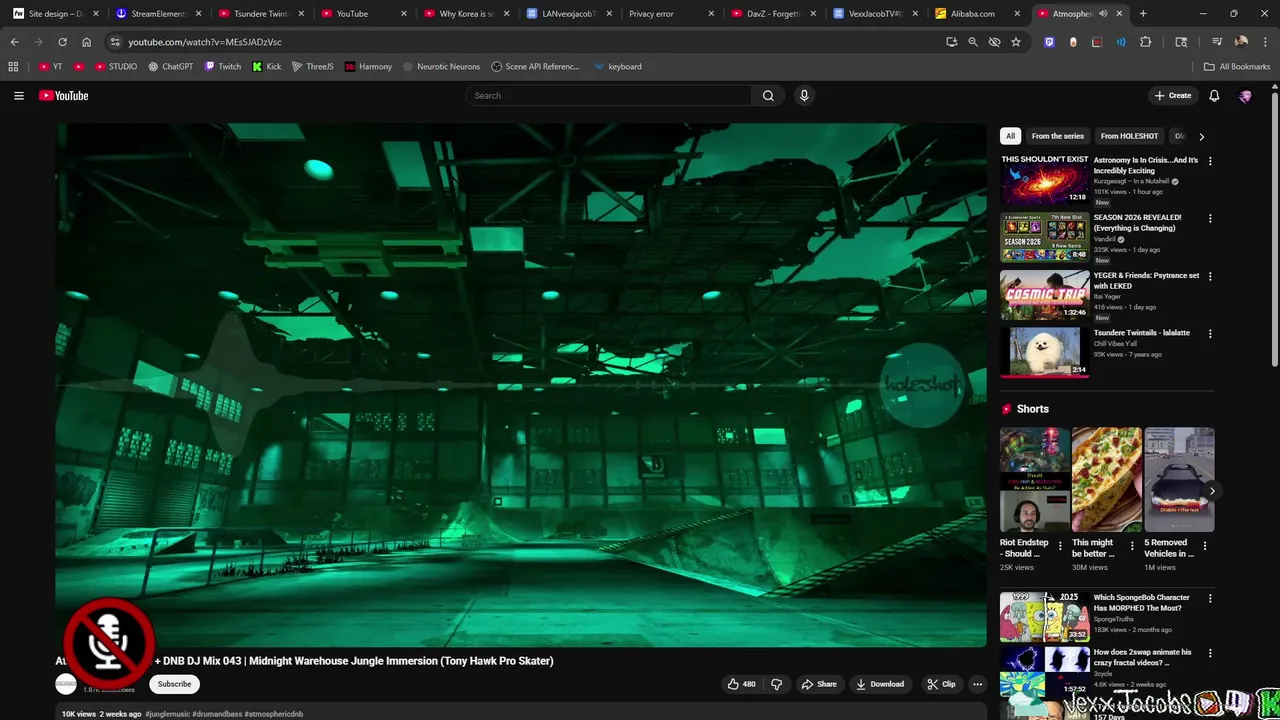Click the browser address bar URL
This screenshot has height=720, width=1280.
[x=205, y=42]
